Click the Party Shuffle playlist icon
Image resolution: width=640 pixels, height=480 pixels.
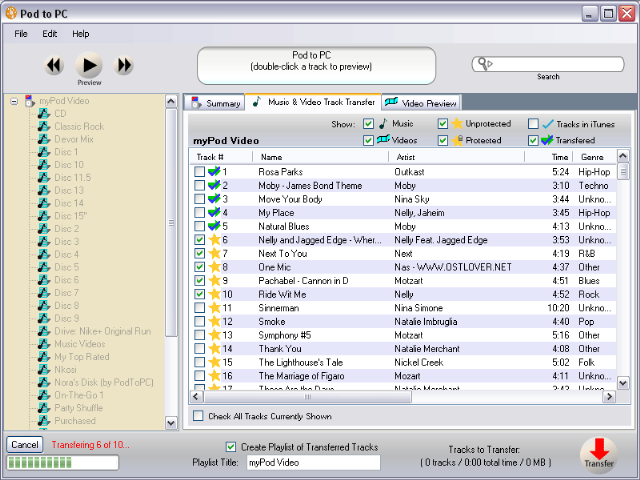(x=44, y=408)
